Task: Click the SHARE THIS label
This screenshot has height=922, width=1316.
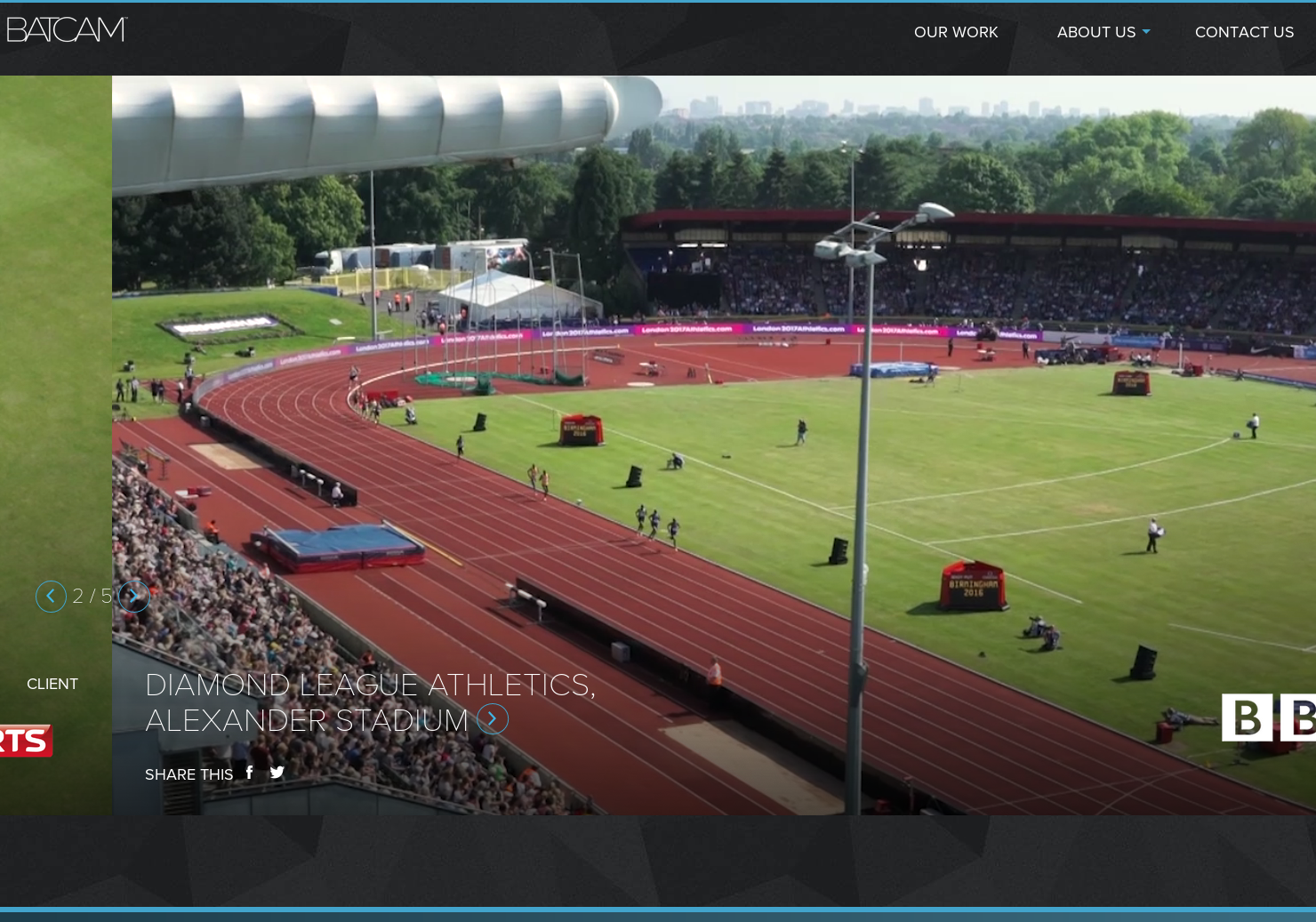Action: (189, 774)
